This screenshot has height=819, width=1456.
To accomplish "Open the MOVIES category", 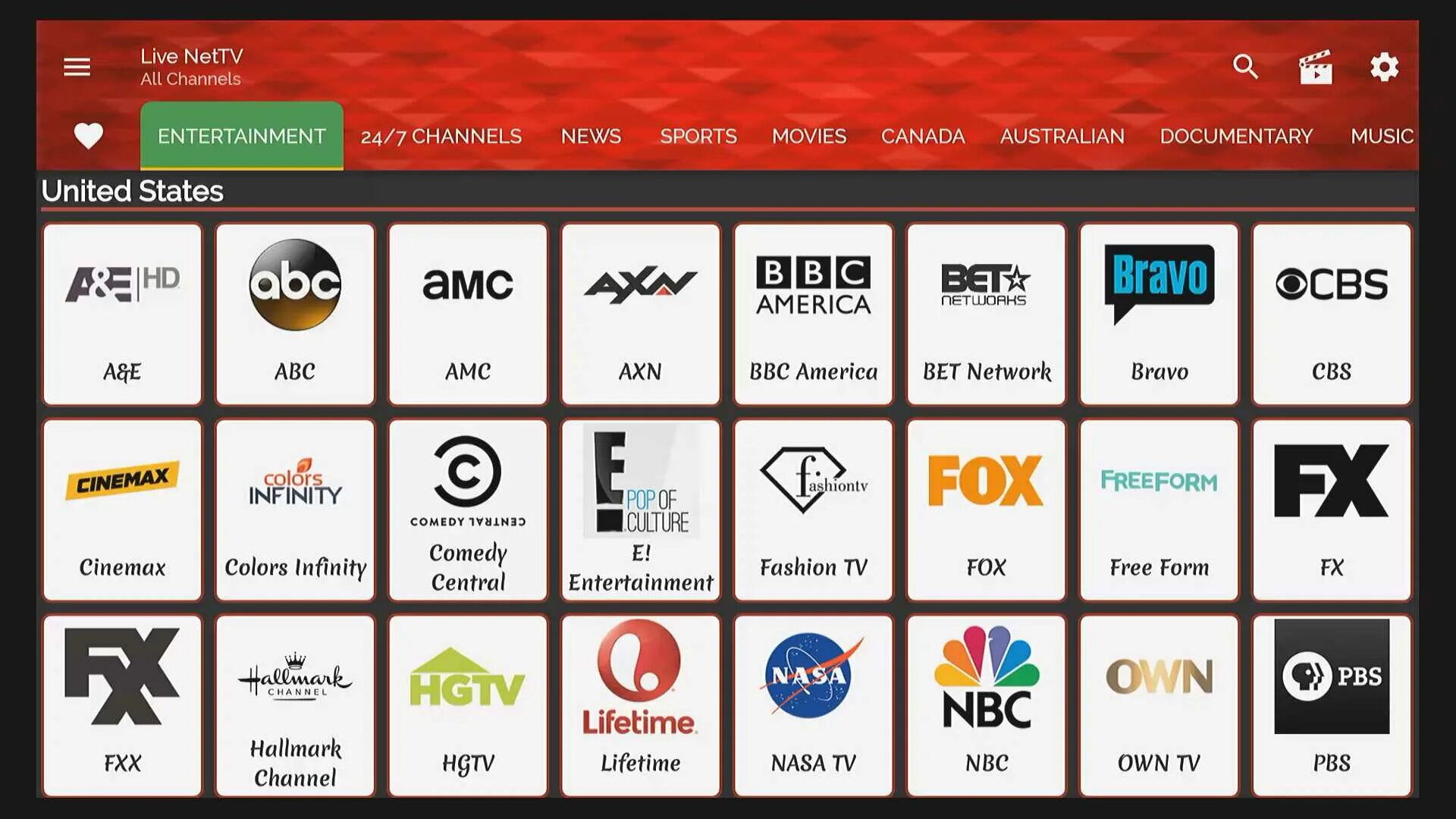I will 808,135.
